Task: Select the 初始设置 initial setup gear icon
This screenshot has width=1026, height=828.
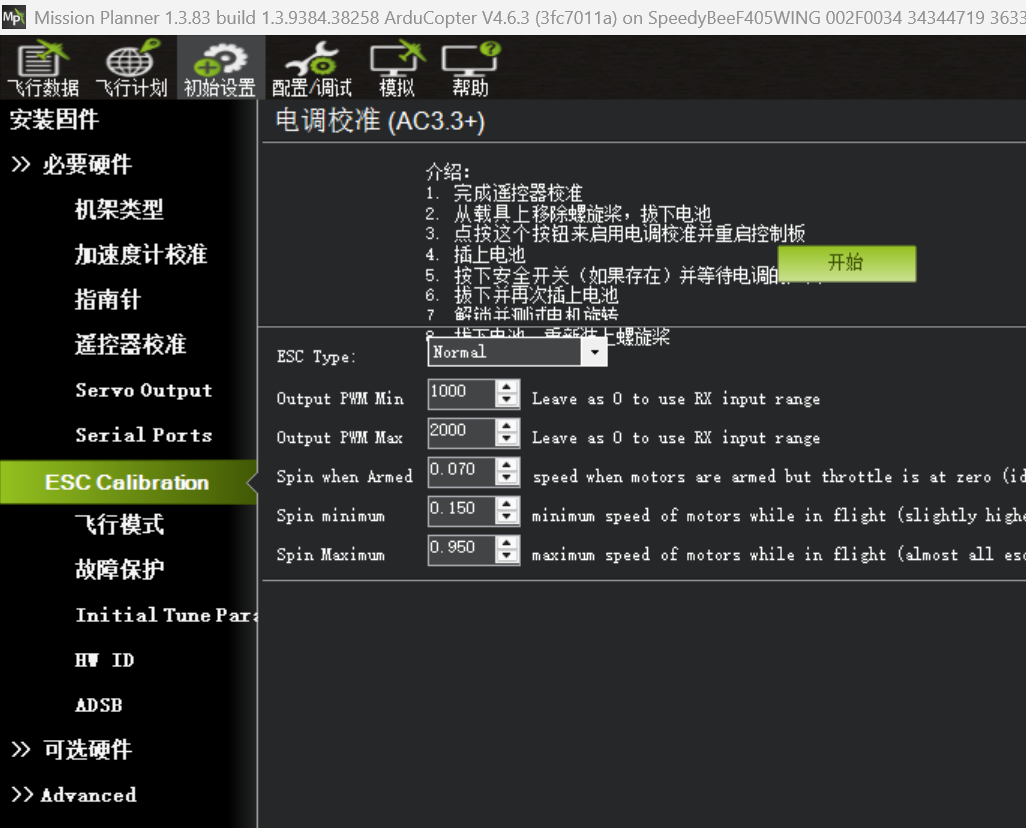Action: 220,68
